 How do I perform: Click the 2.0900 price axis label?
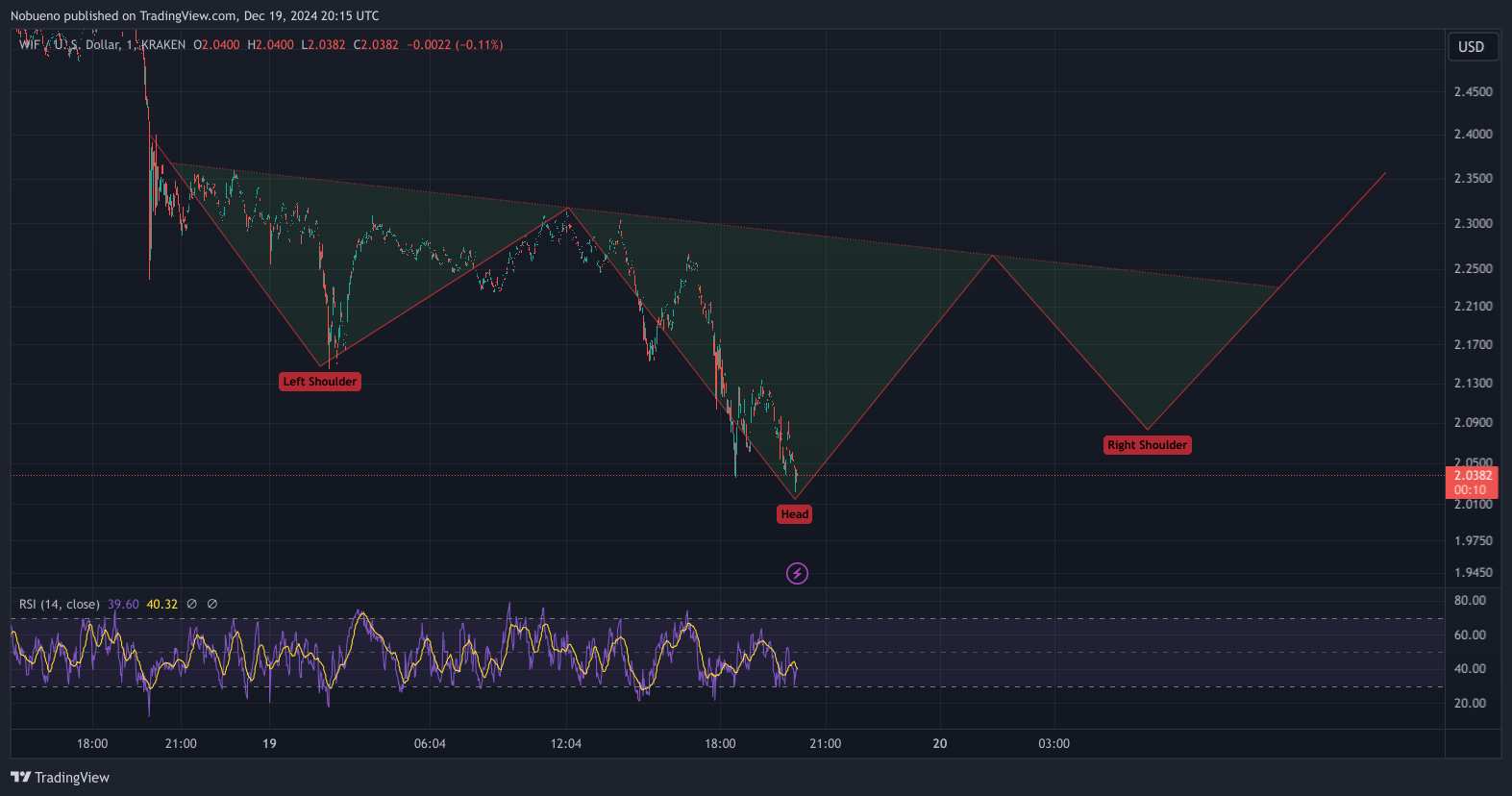coord(1473,422)
